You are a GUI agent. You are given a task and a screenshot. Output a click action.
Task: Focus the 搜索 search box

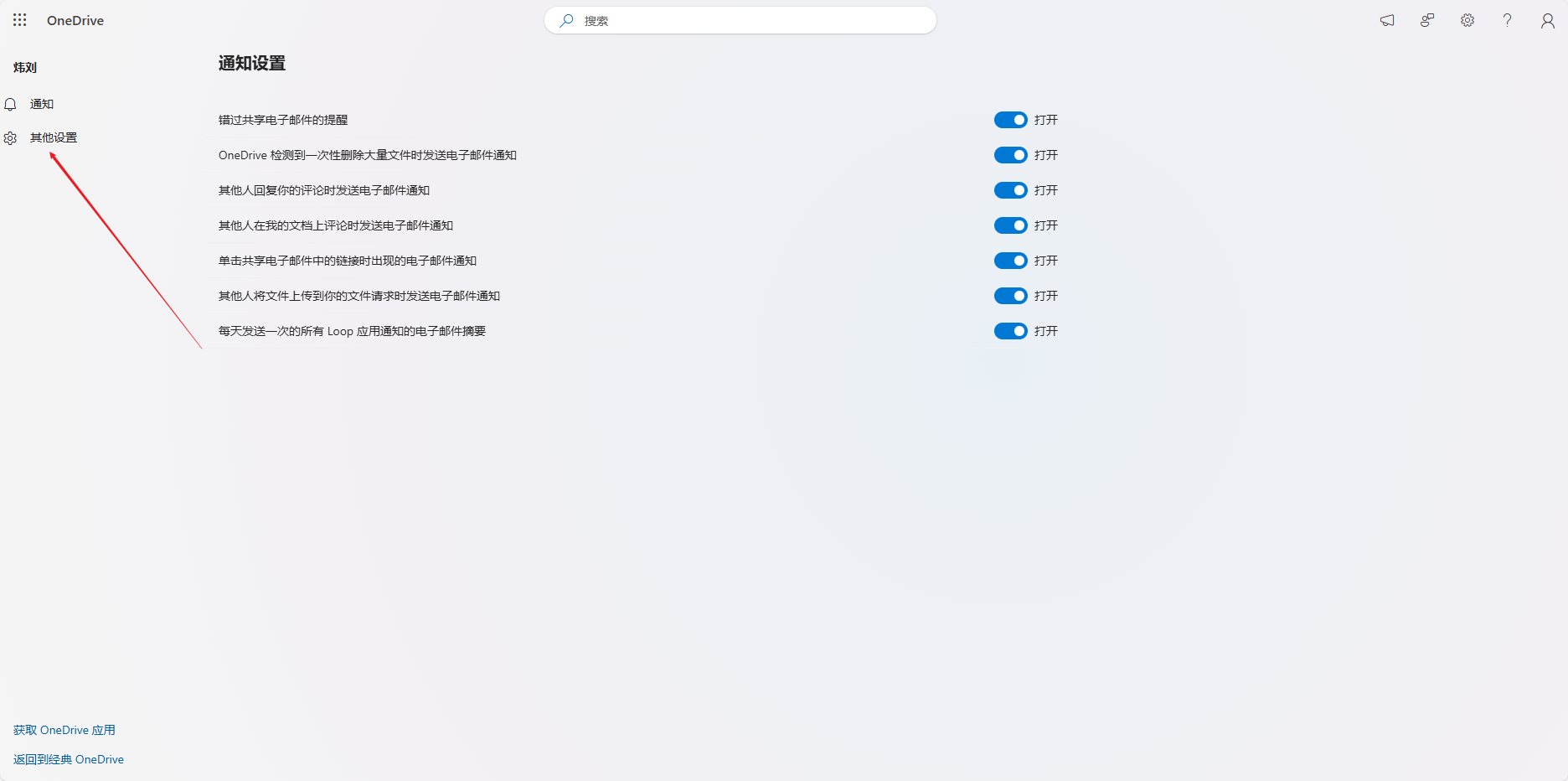[x=740, y=20]
